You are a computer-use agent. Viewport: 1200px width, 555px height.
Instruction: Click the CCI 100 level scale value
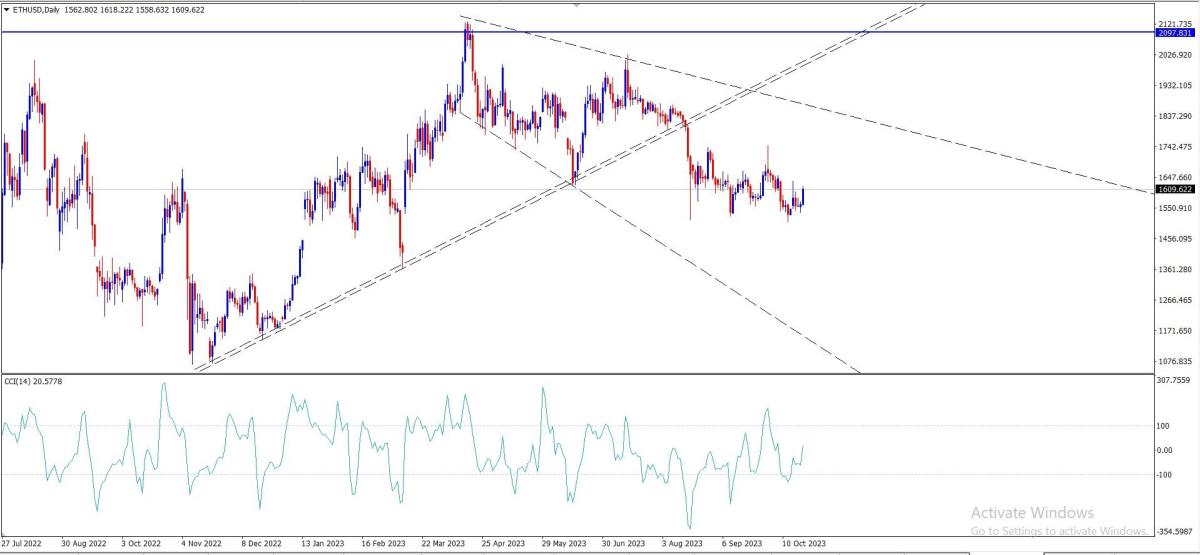(1163, 426)
